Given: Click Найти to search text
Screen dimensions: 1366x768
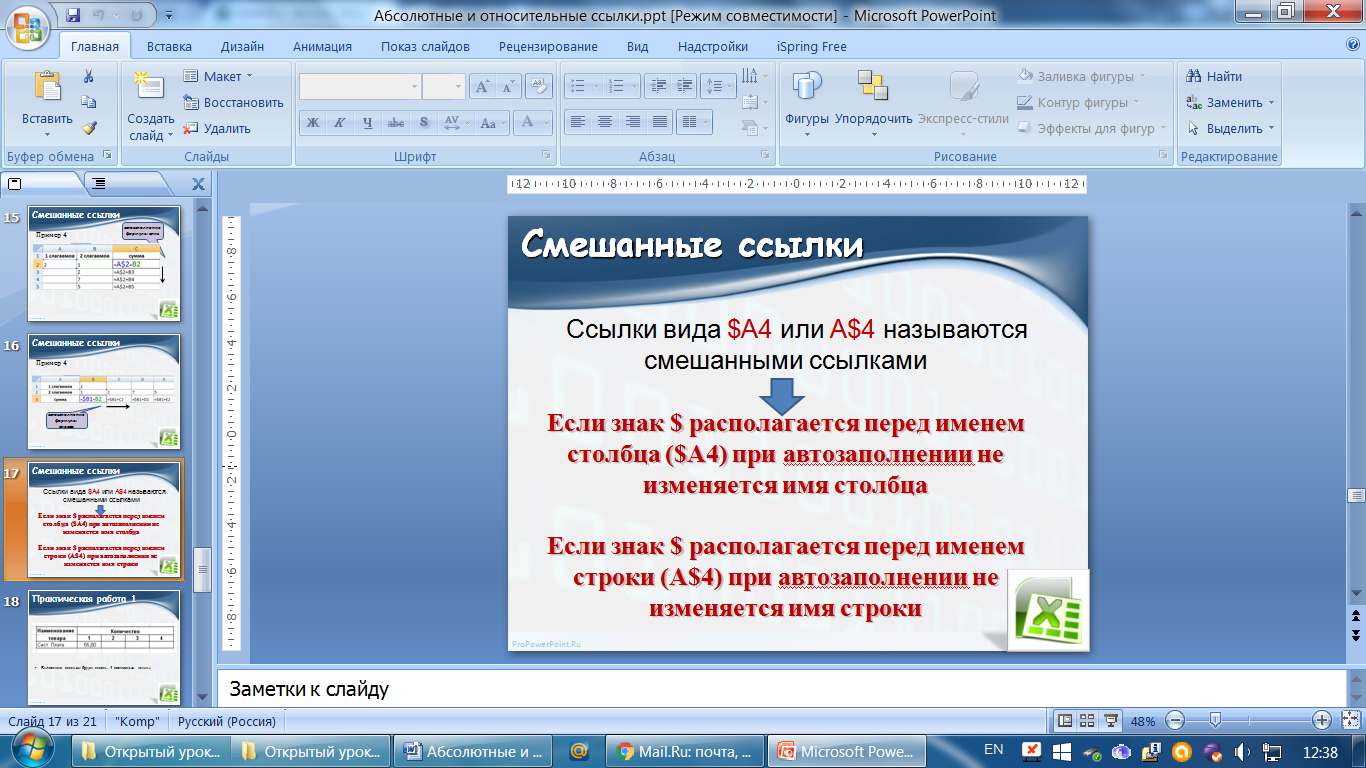Looking at the screenshot, I should tap(1214, 76).
